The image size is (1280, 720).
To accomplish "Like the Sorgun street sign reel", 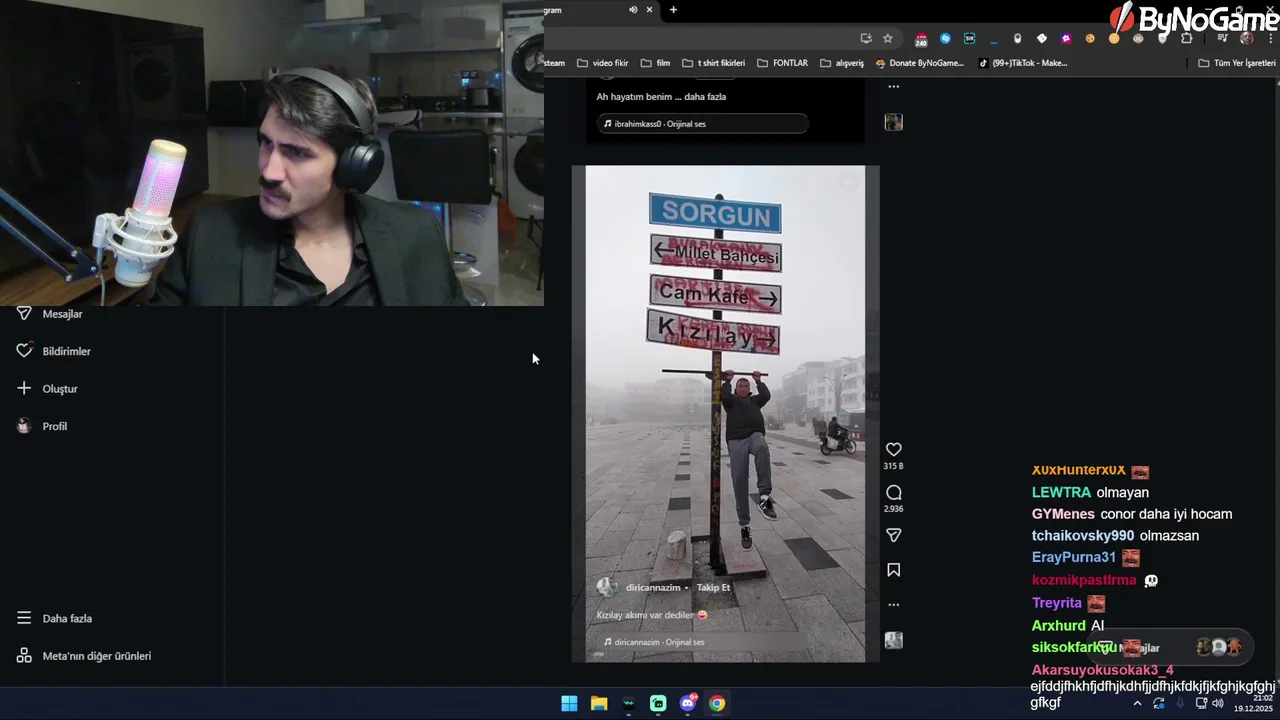I will click(894, 450).
